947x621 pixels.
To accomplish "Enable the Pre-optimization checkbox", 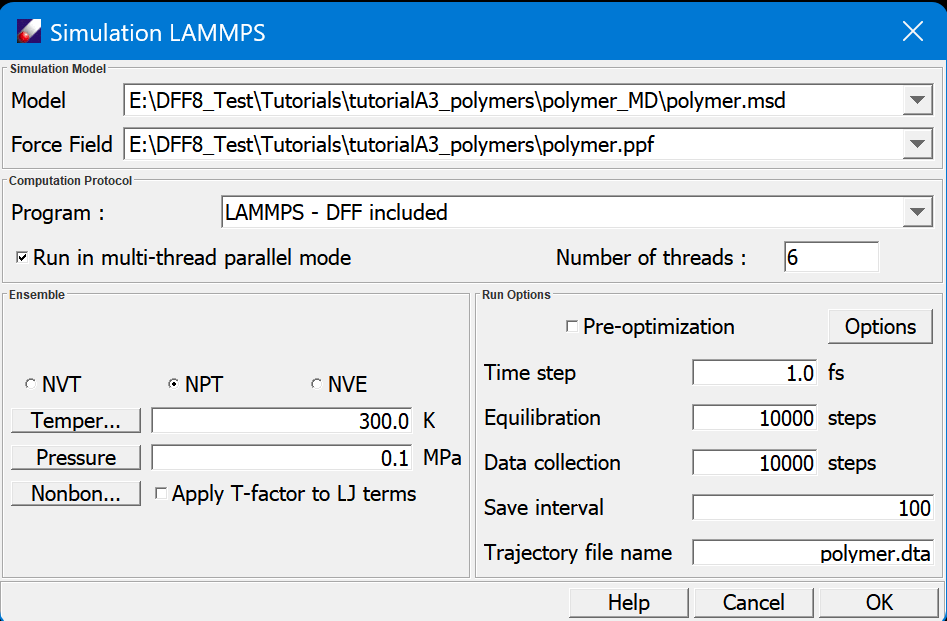I will 572,327.
